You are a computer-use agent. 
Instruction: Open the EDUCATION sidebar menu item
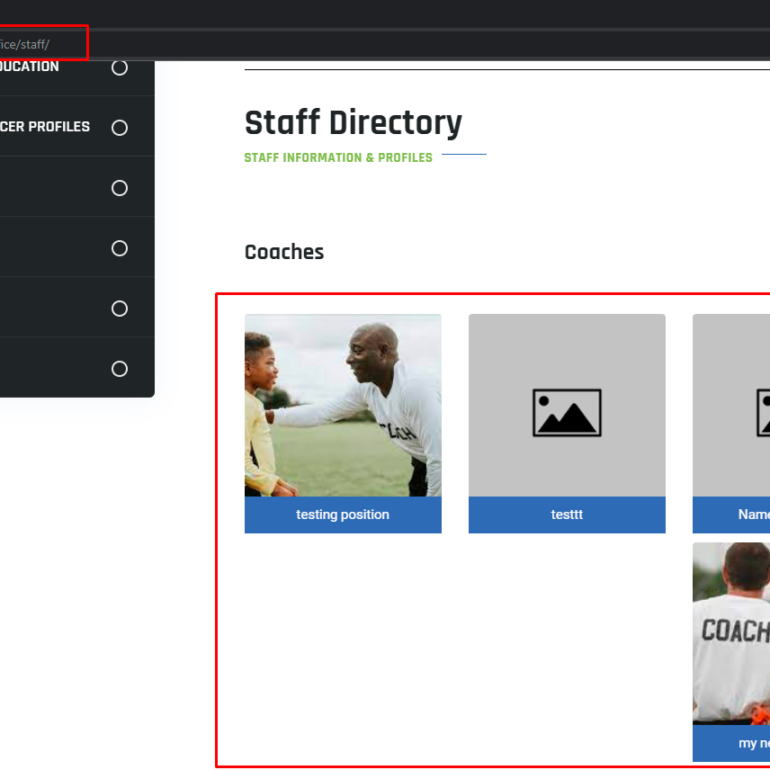pyautogui.click(x=29, y=67)
